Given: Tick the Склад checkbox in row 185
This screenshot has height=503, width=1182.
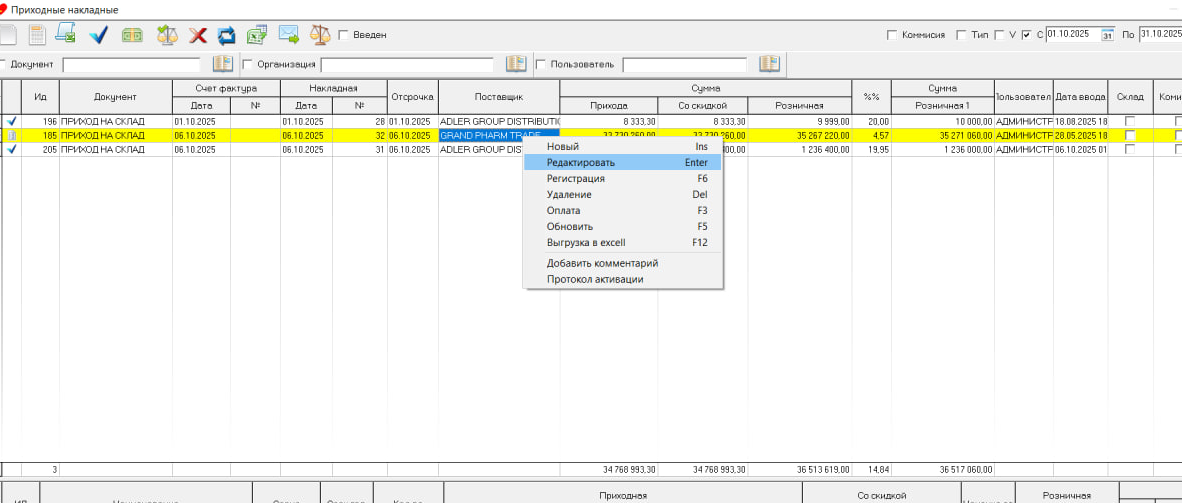Looking at the screenshot, I should [x=1130, y=135].
